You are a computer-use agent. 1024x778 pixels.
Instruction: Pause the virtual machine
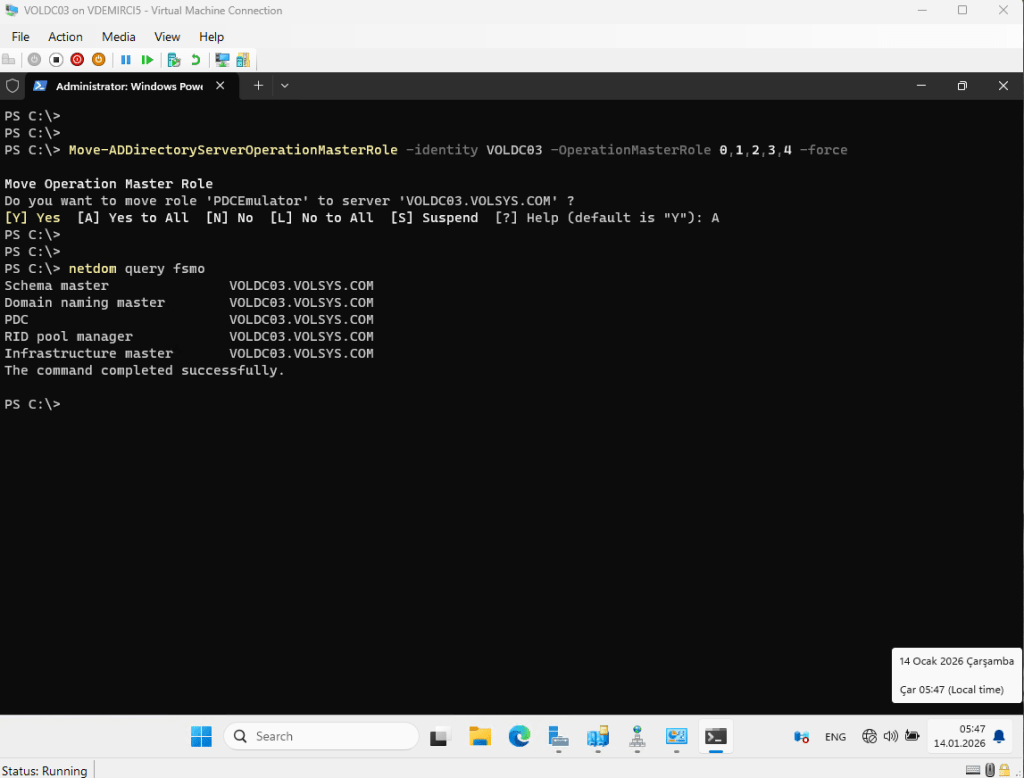point(126,60)
